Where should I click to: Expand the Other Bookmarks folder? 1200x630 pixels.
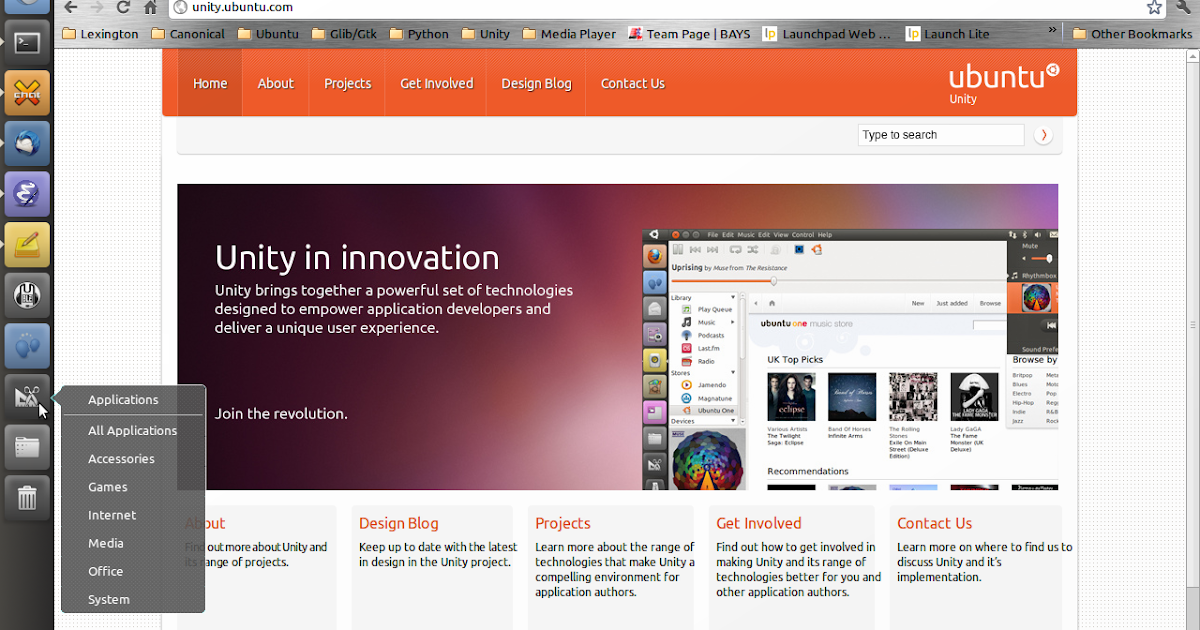tap(1131, 33)
